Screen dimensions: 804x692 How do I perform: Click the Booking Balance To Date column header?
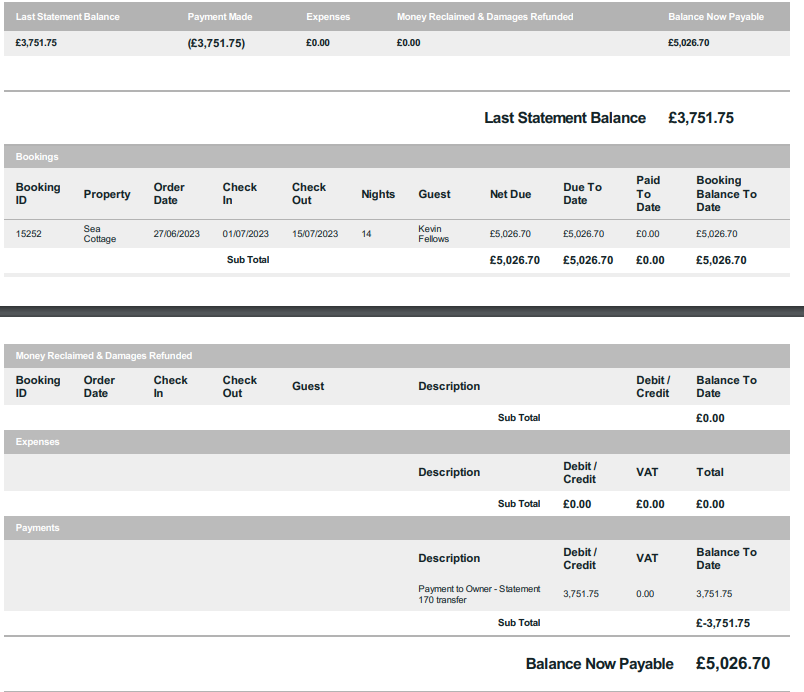click(x=726, y=194)
